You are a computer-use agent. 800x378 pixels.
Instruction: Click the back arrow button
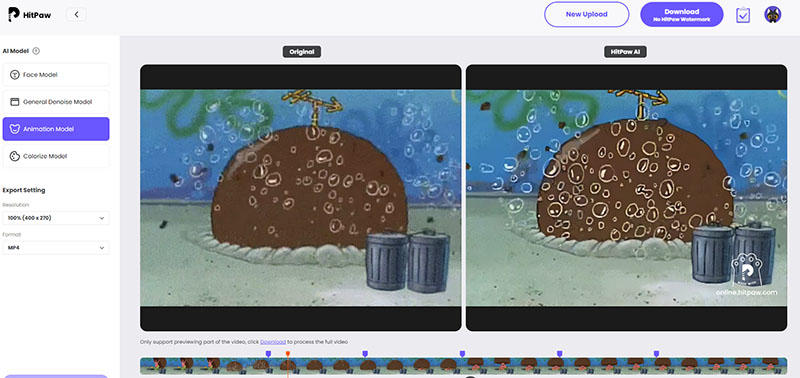coord(77,14)
